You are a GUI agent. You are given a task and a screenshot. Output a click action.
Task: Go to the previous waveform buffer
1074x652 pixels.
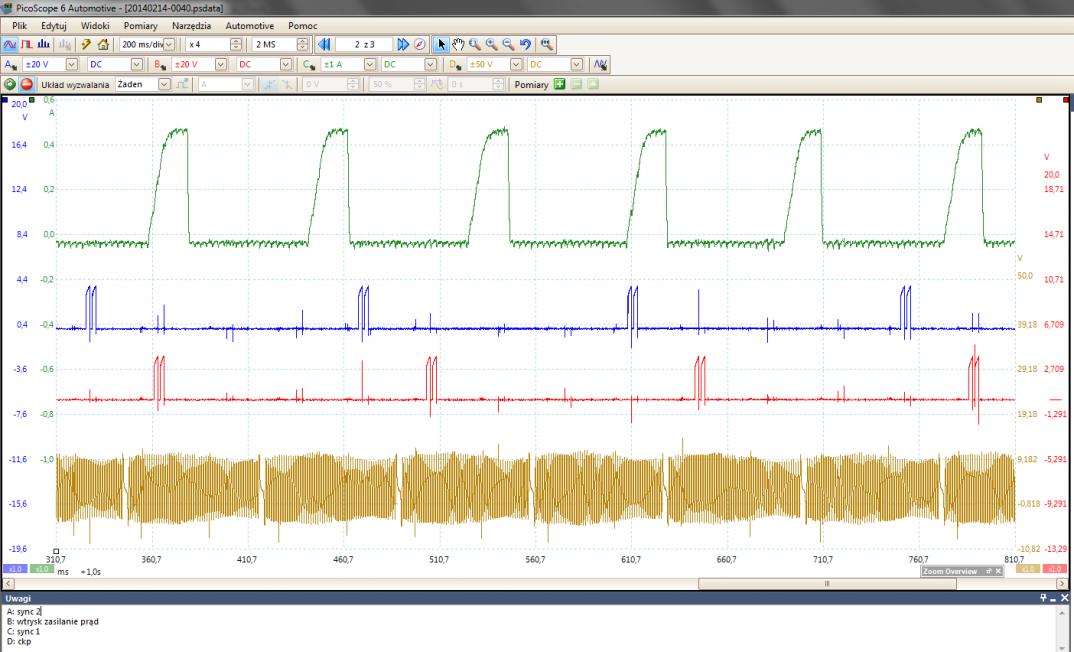click(x=323, y=44)
